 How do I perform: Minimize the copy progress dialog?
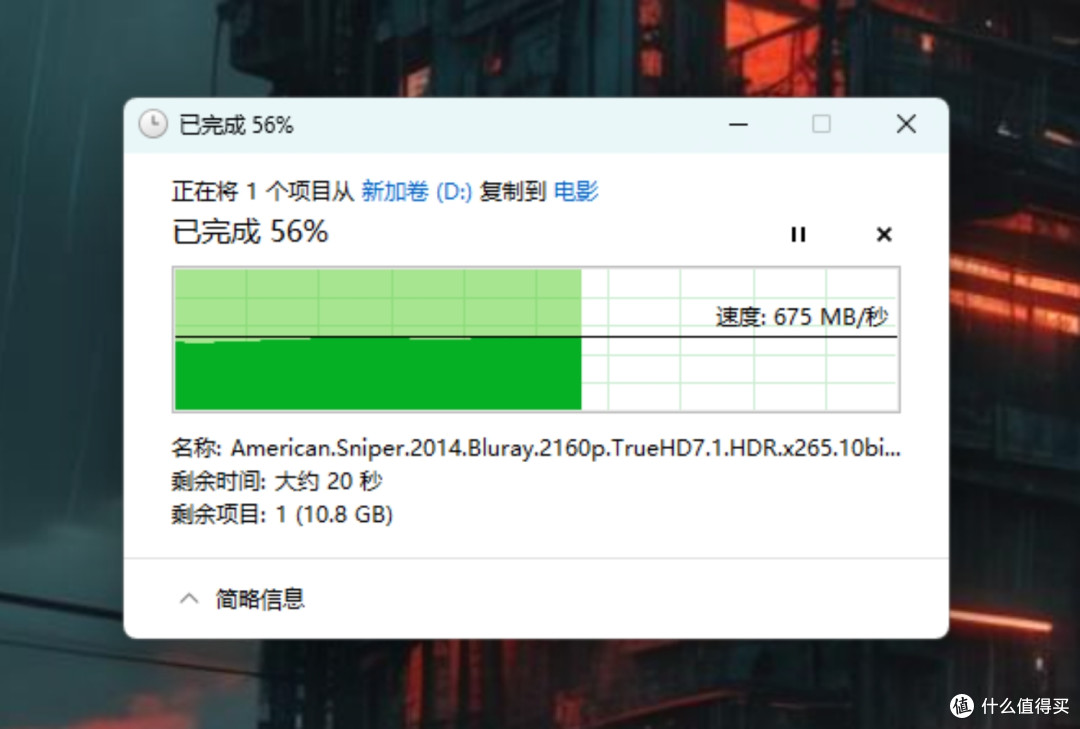(738, 125)
